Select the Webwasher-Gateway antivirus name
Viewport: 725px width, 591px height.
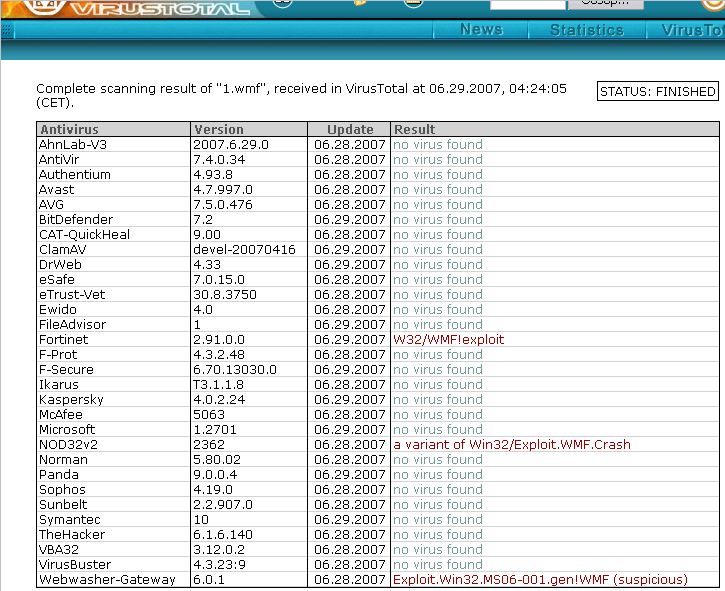coord(107,579)
